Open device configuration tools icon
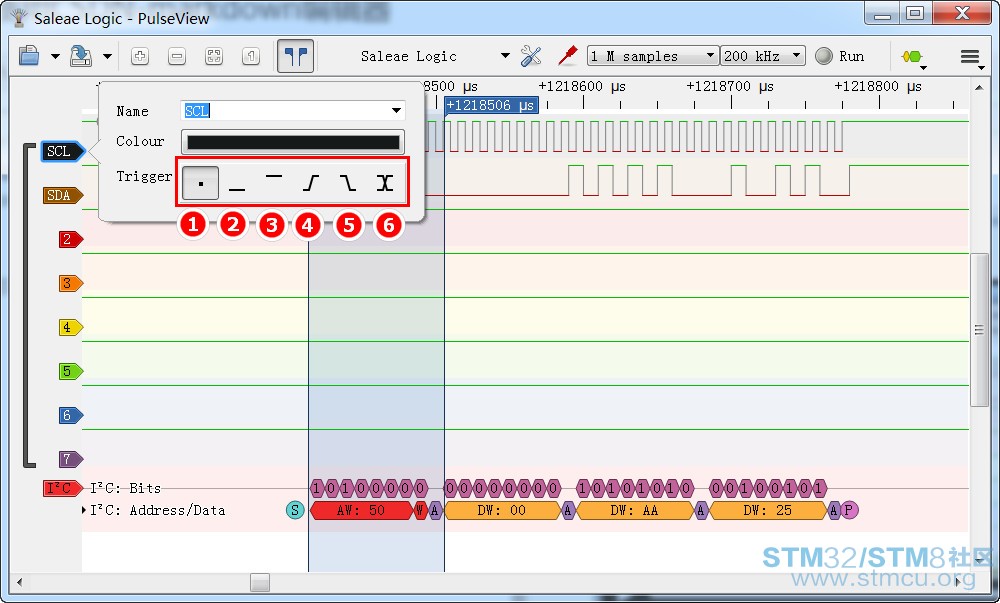The image size is (1000, 603). (x=531, y=56)
